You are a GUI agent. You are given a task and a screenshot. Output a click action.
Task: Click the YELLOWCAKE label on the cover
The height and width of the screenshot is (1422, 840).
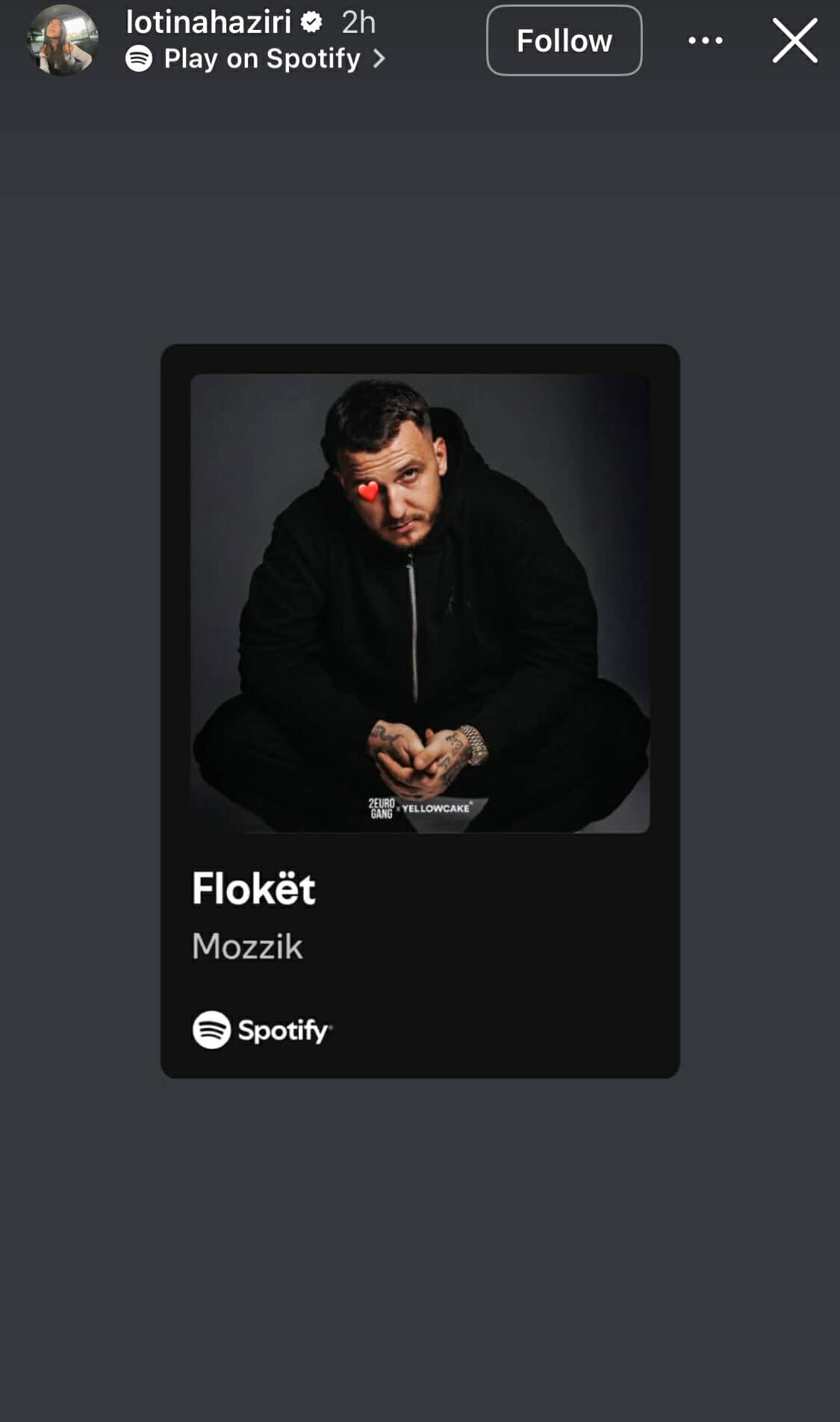pos(437,808)
